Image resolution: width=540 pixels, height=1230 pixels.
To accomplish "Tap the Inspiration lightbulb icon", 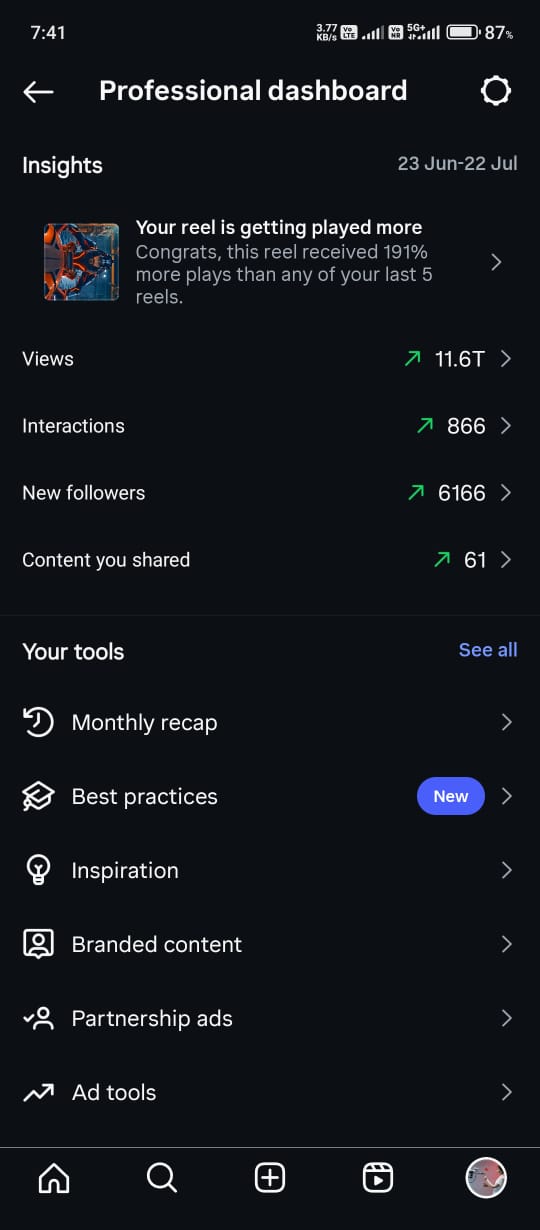I will point(38,870).
